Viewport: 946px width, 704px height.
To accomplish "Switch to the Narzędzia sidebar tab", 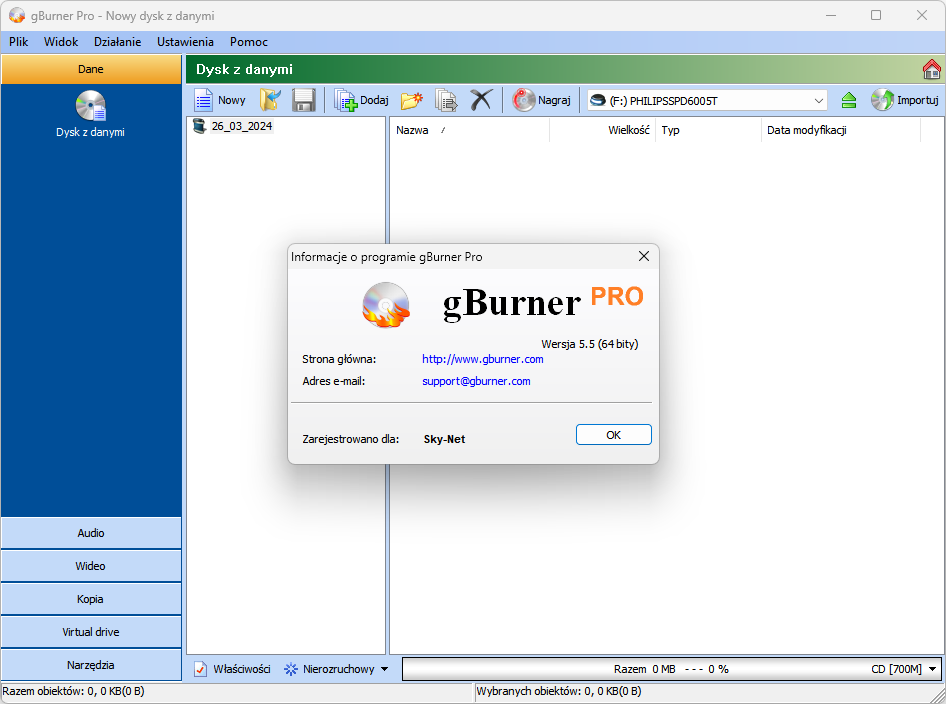I will [x=91, y=665].
